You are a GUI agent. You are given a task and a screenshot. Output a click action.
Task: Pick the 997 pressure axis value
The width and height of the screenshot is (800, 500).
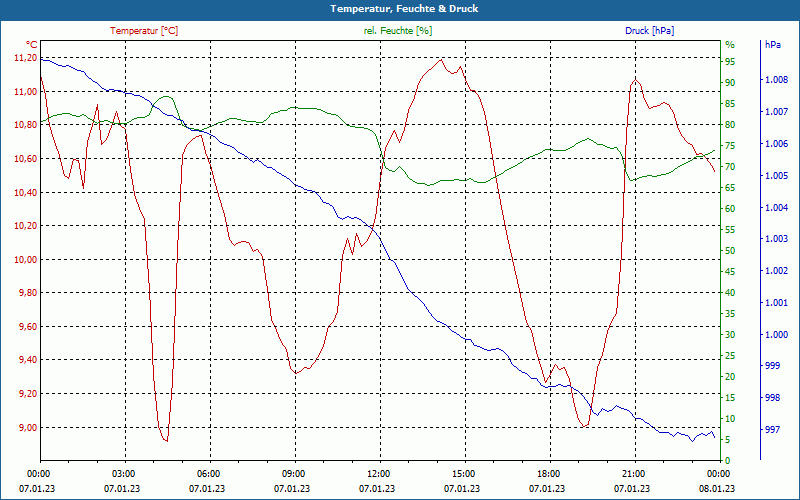pos(772,430)
